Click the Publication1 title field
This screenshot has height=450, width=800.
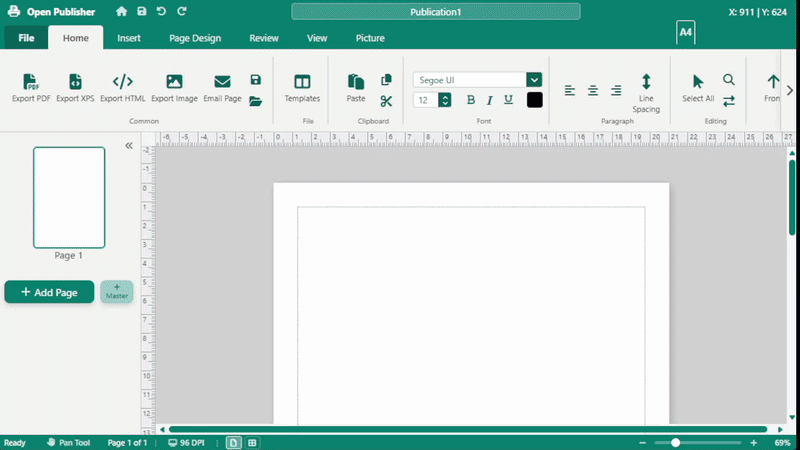pos(436,12)
